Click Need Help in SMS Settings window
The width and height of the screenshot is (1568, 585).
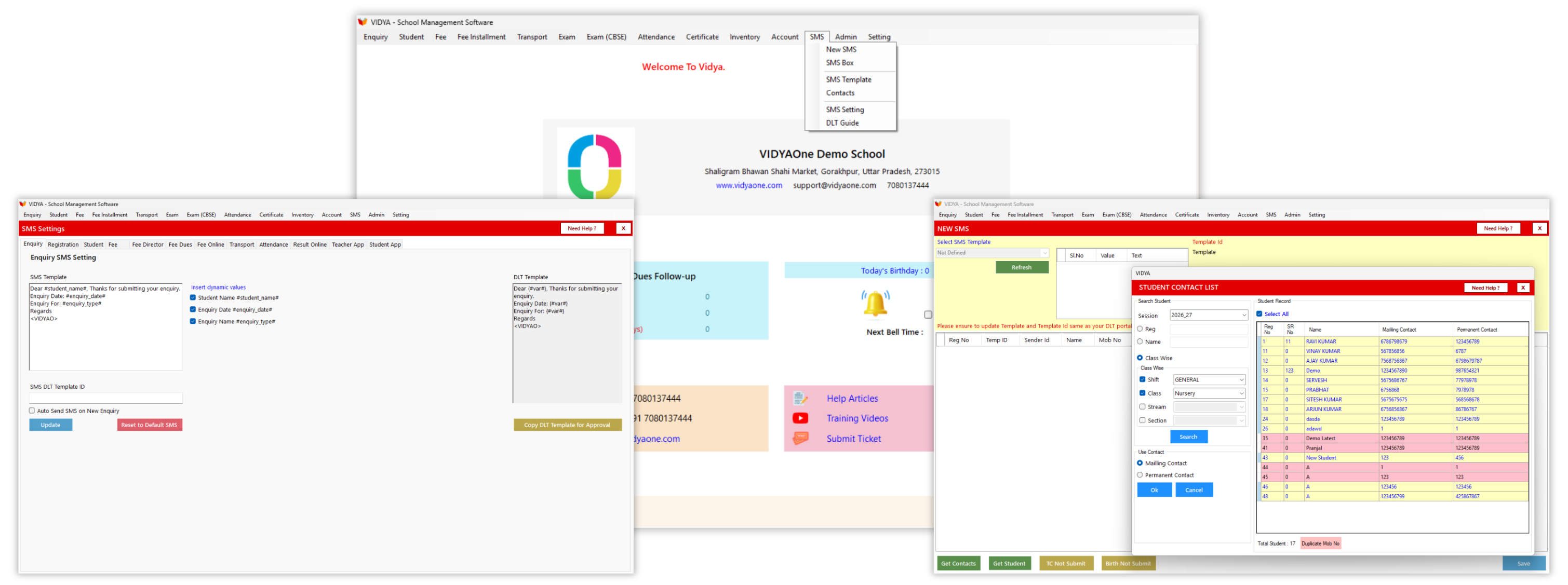click(582, 228)
